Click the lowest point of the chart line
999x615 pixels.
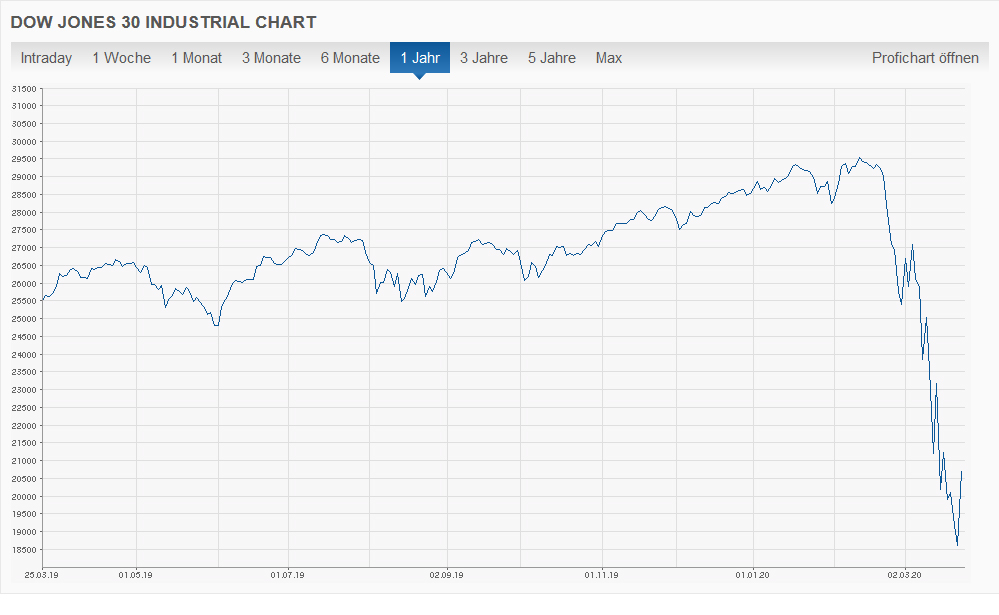pos(957,545)
